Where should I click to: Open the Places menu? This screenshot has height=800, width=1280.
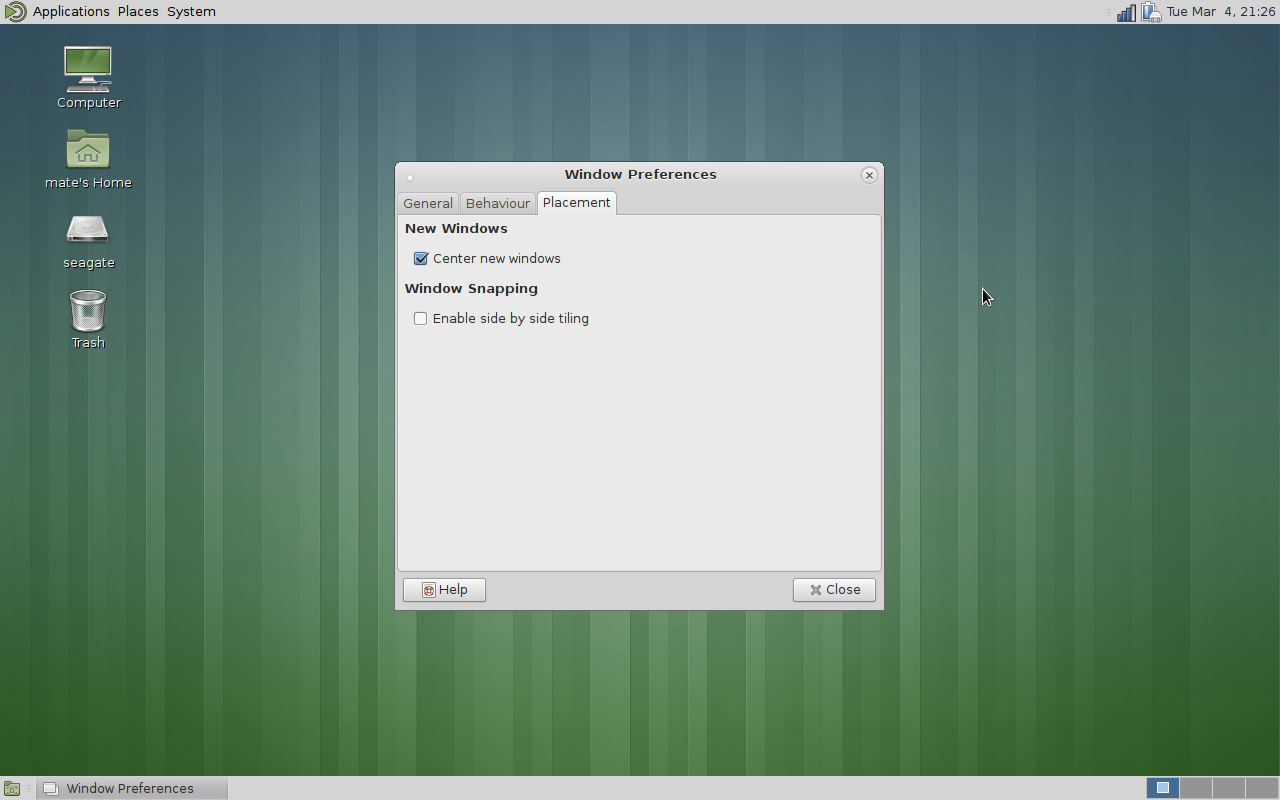pyautogui.click(x=138, y=12)
